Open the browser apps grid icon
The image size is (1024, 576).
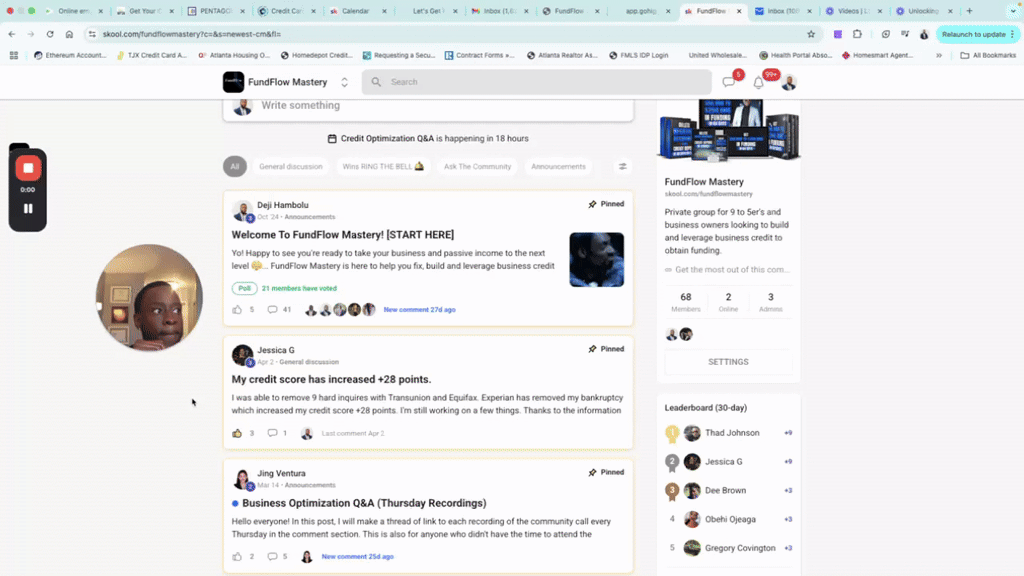pyautogui.click(x=14, y=56)
